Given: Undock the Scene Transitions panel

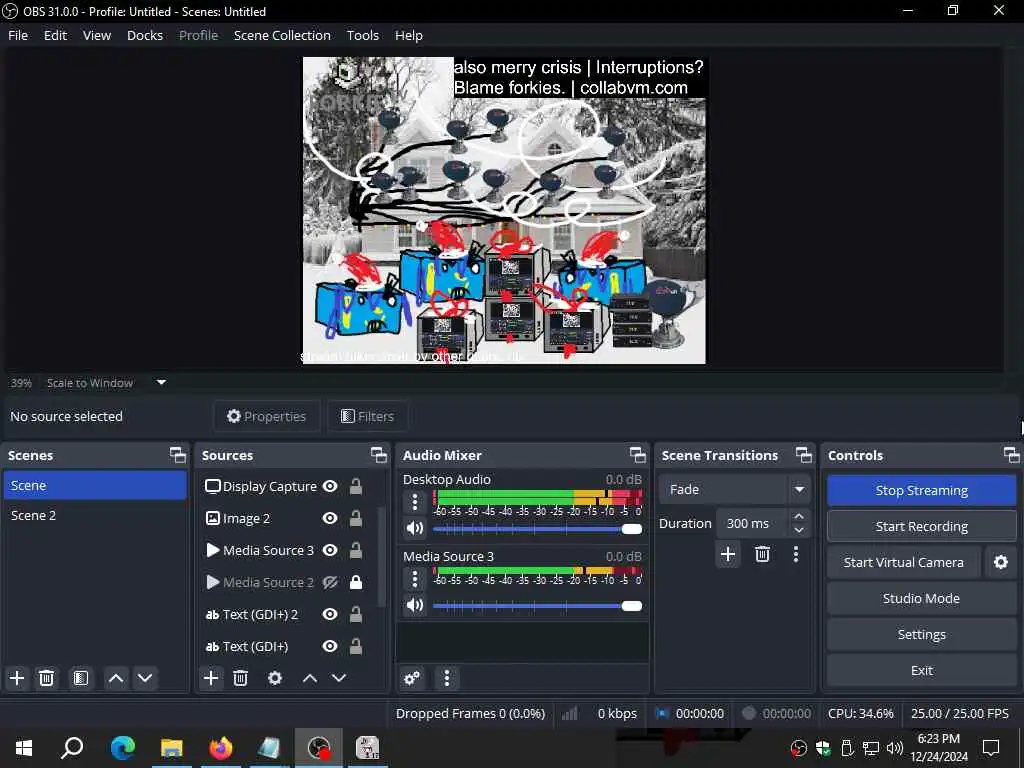Looking at the screenshot, I should tap(803, 455).
